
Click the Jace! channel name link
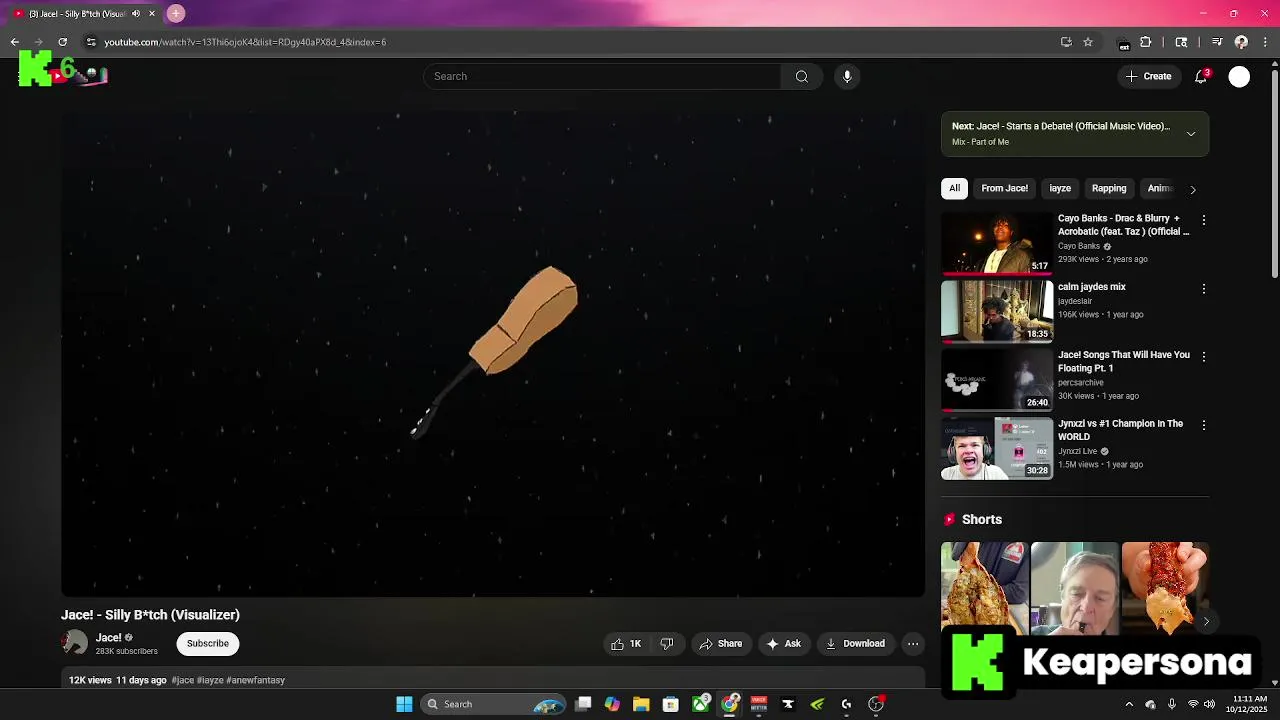[x=108, y=637]
